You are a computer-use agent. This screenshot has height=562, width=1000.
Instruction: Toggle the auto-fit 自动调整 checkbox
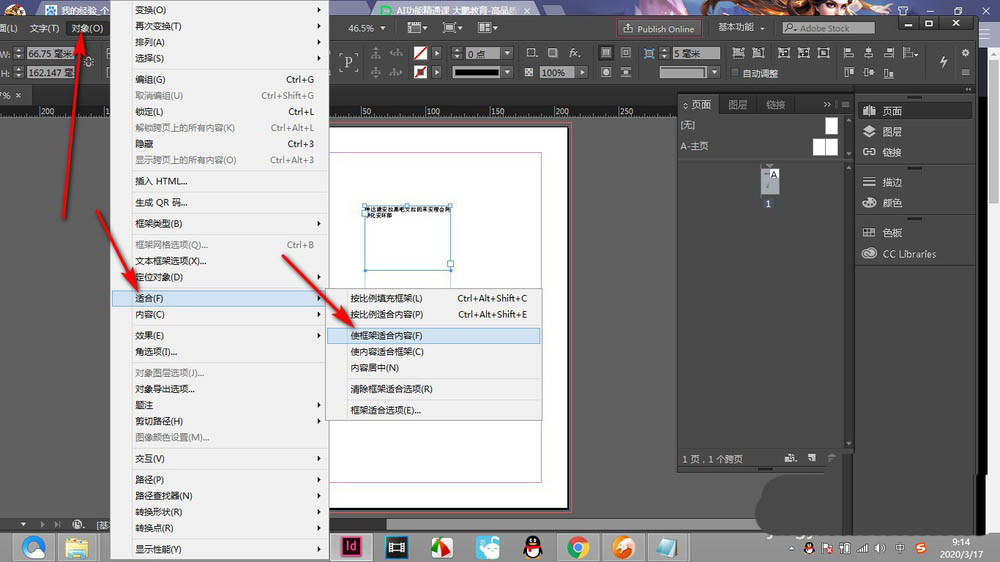point(735,73)
